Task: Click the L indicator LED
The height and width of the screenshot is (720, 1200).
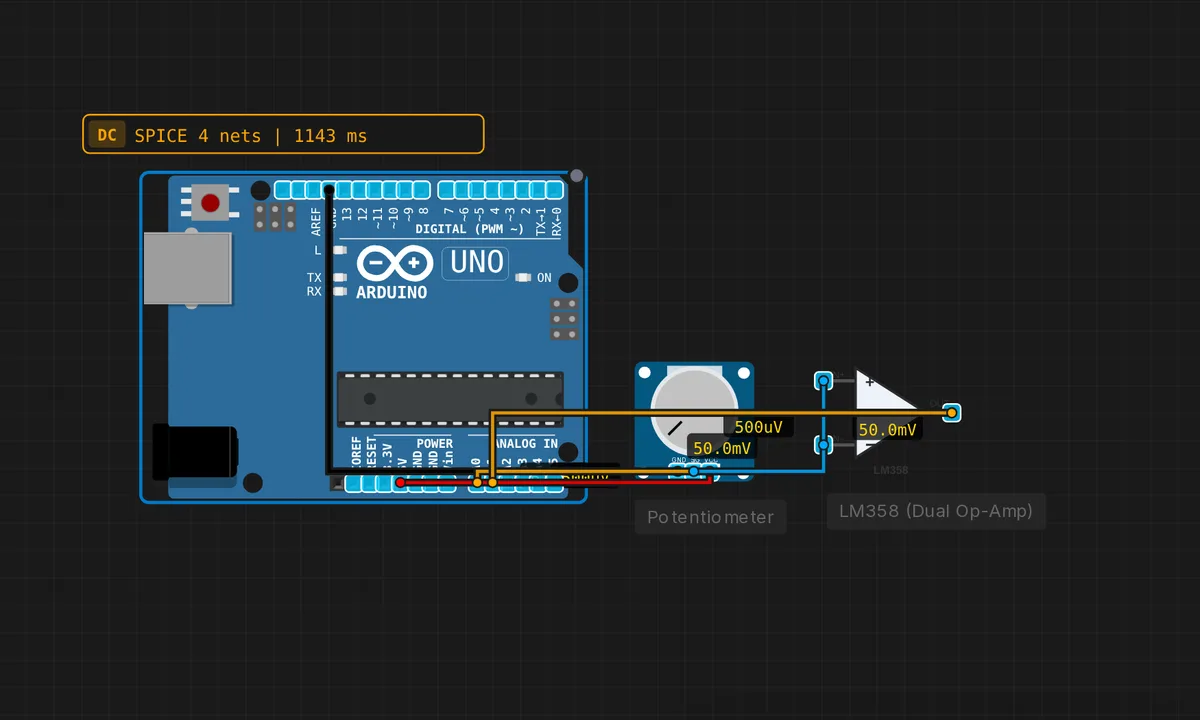Action: [x=339, y=250]
